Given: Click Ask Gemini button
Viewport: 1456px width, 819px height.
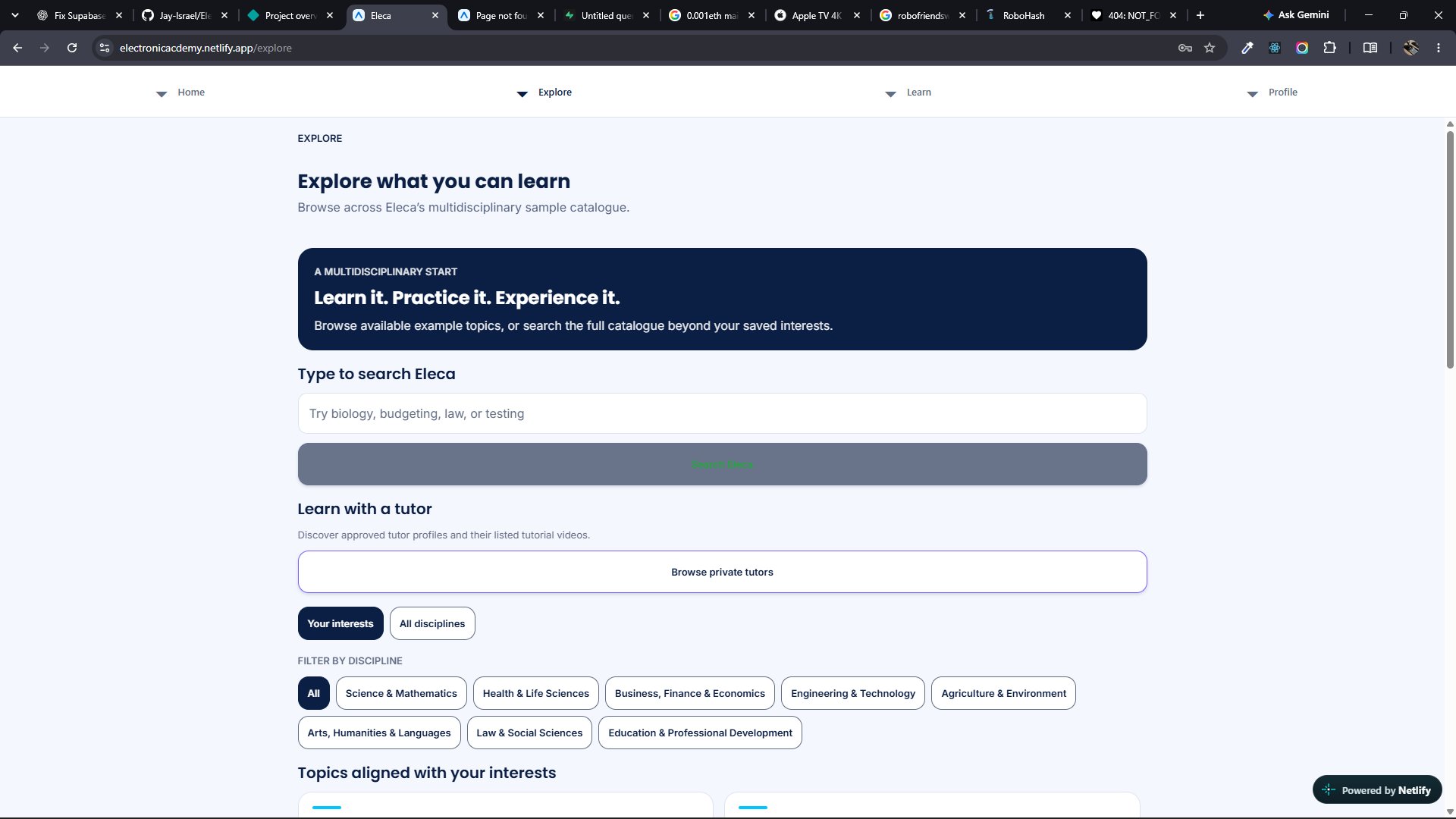Looking at the screenshot, I should (1296, 15).
